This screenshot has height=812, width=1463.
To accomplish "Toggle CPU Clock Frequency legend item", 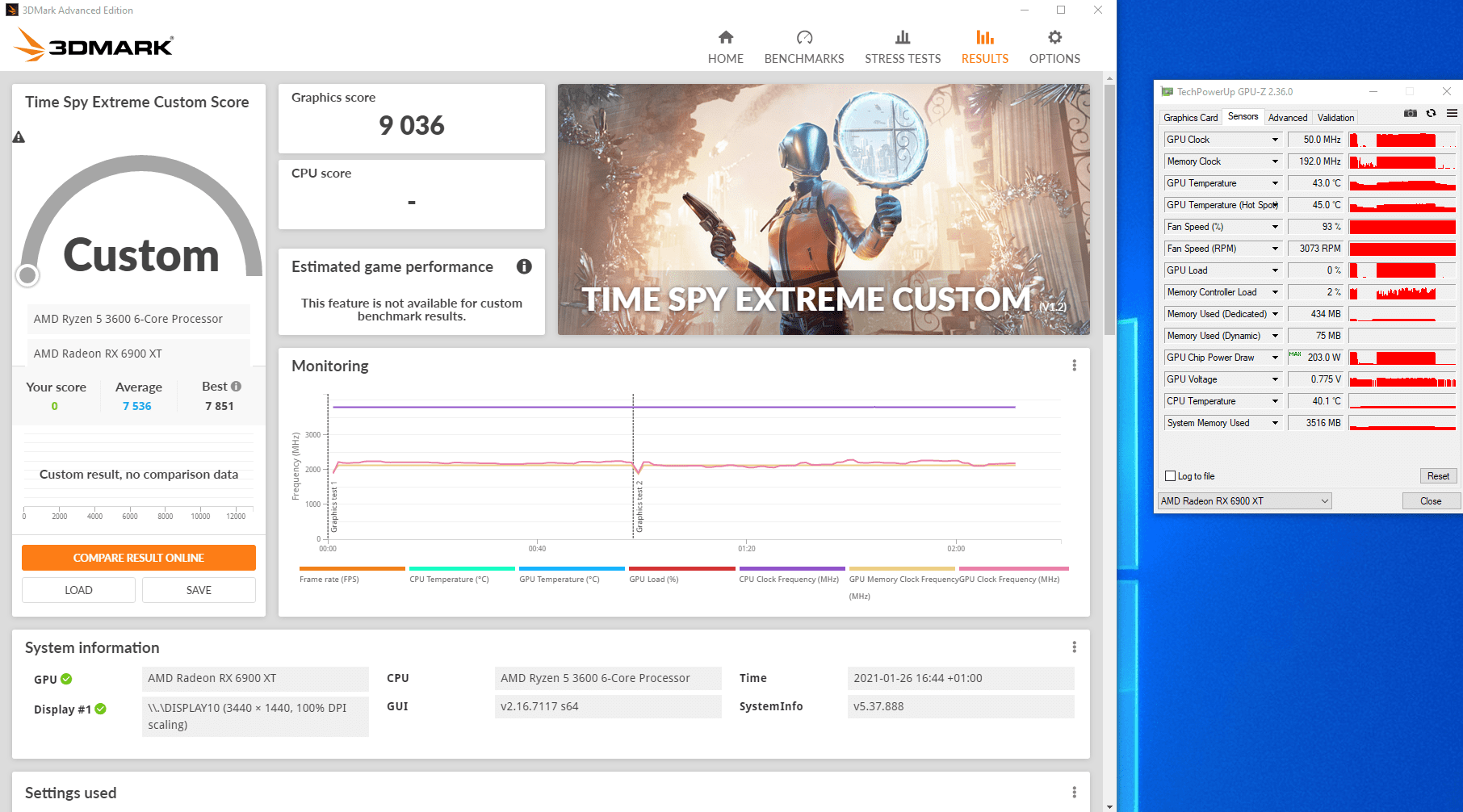I will tap(791, 575).
